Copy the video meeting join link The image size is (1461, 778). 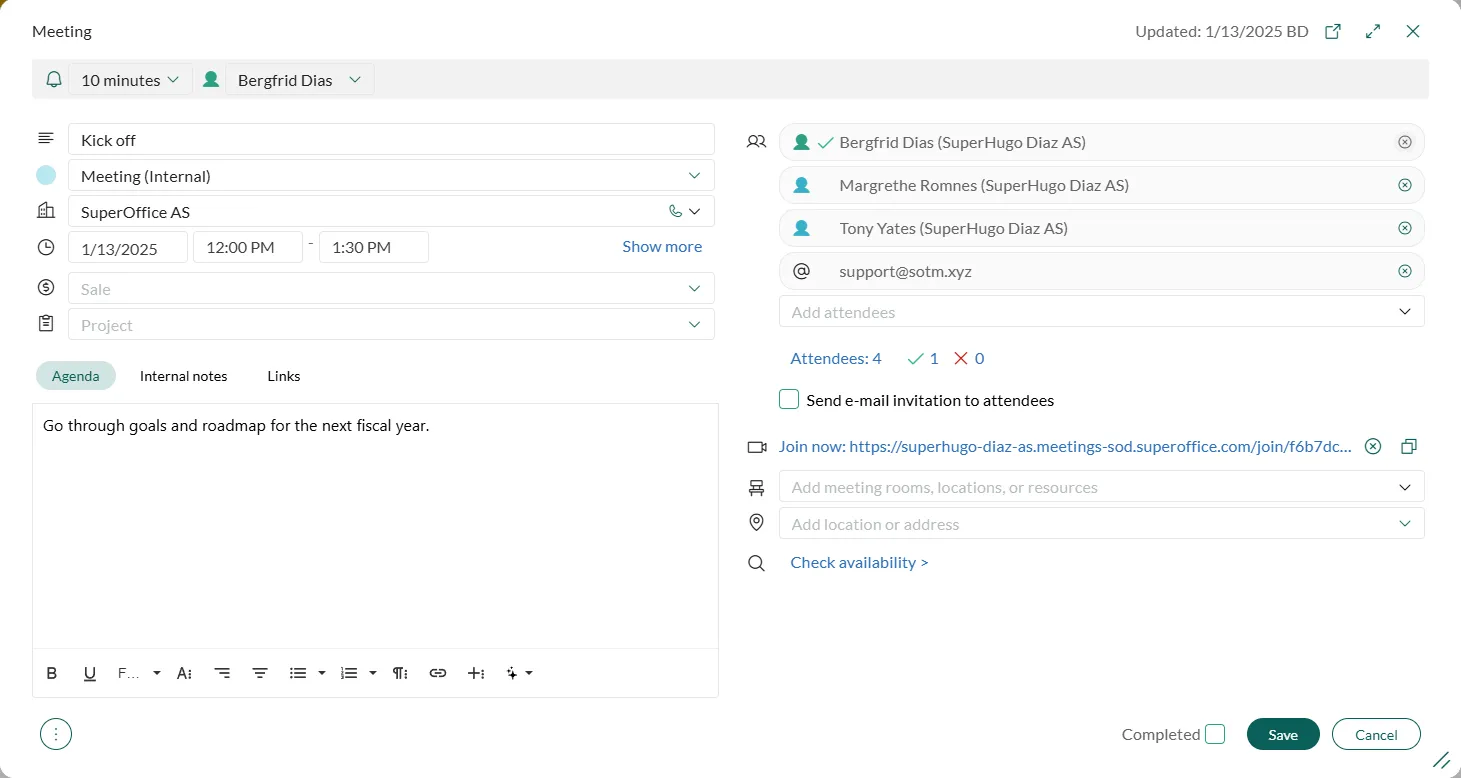1408,447
